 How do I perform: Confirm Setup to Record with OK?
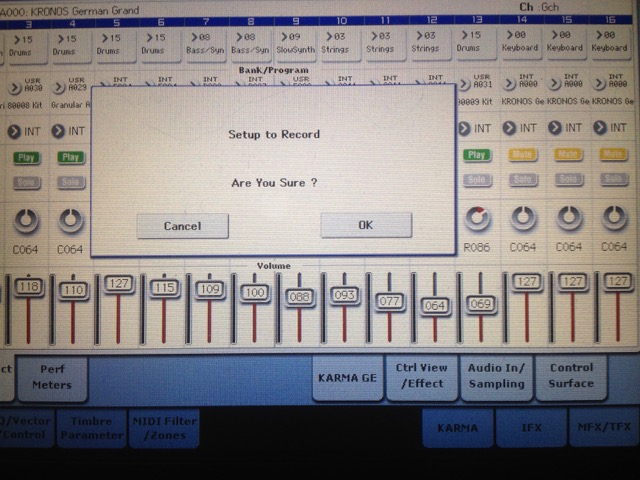pyautogui.click(x=366, y=225)
